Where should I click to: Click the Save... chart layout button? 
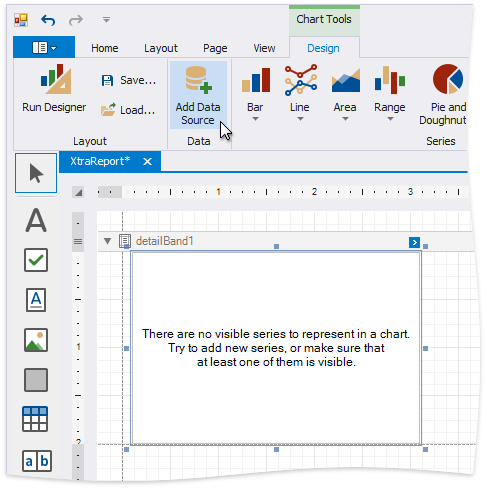pos(129,80)
